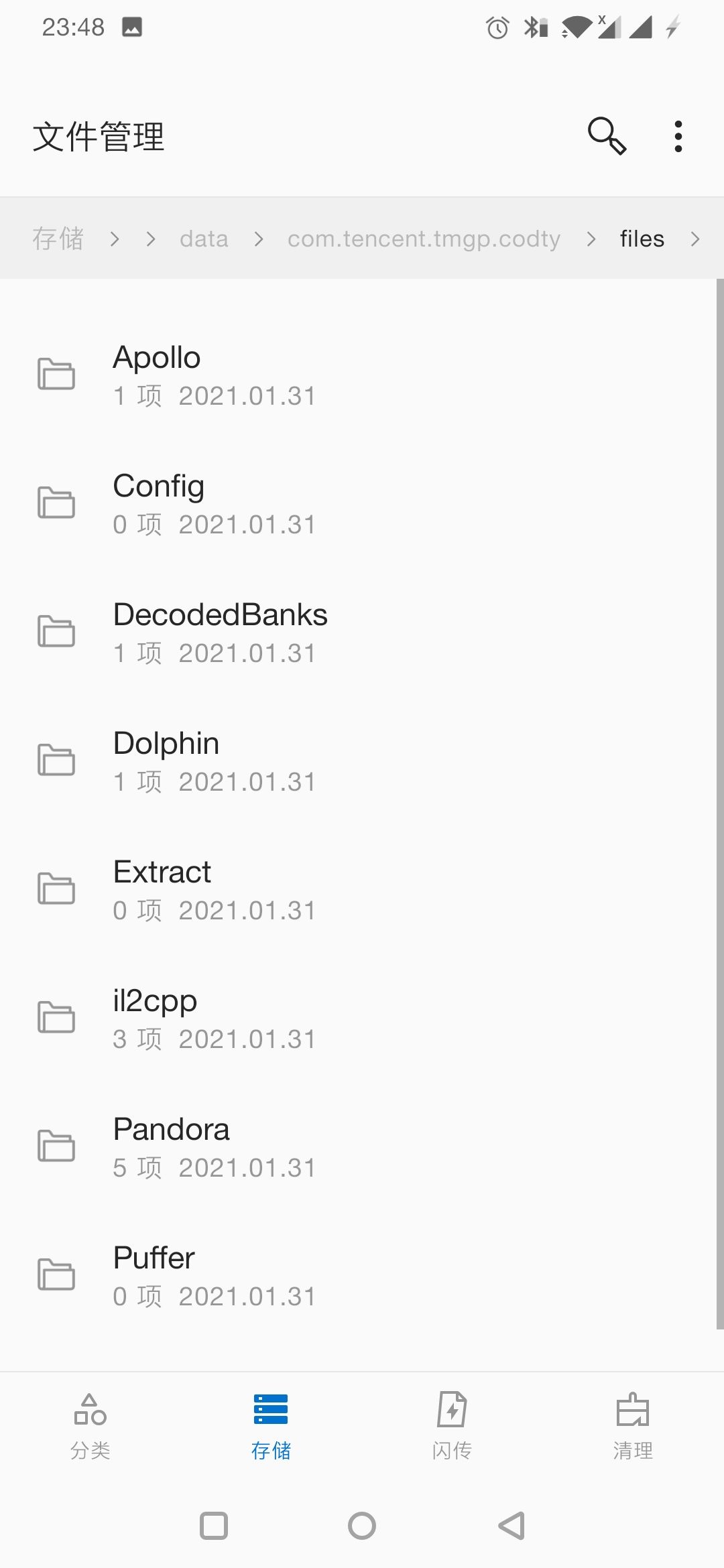
Task: Go to data breadcrumb folder
Action: pyautogui.click(x=204, y=239)
